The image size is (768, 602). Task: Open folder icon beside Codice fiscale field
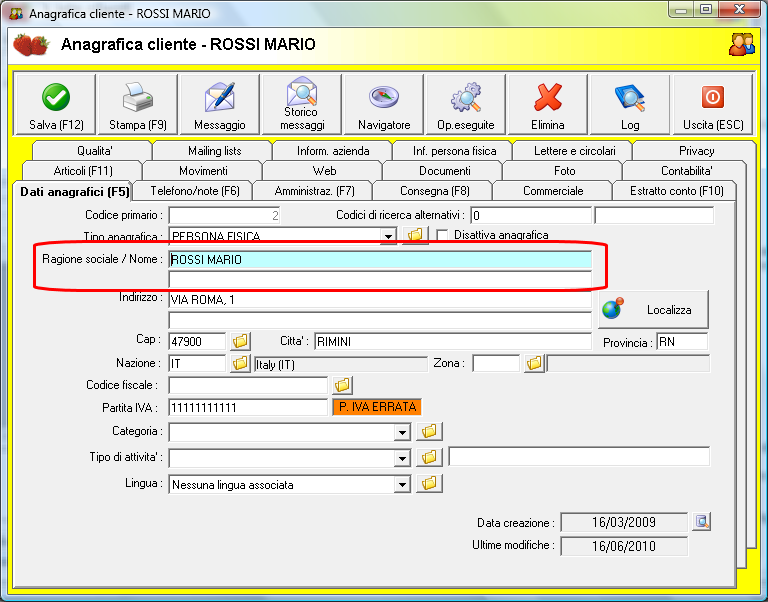click(342, 385)
